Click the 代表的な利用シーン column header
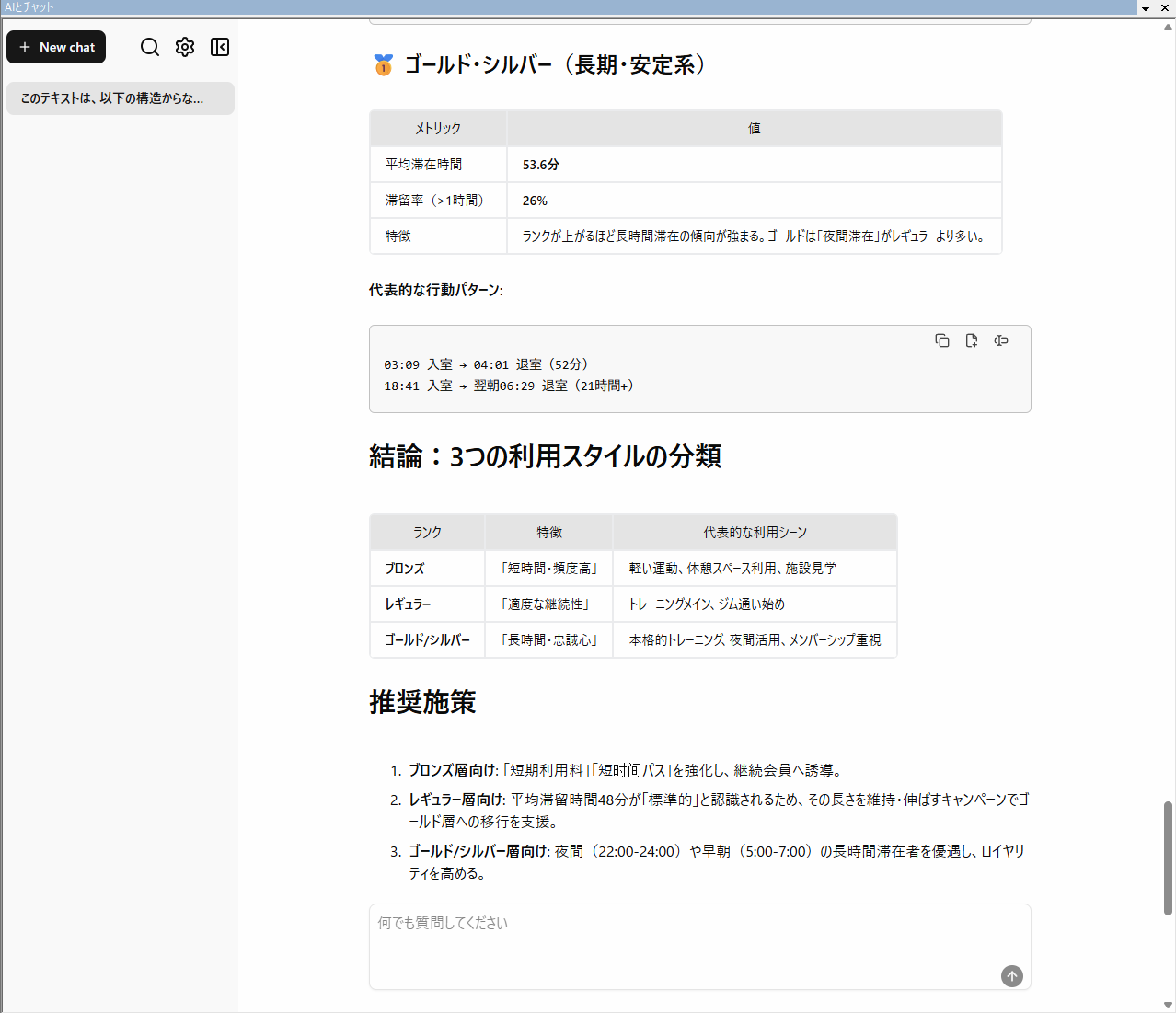 (x=755, y=533)
